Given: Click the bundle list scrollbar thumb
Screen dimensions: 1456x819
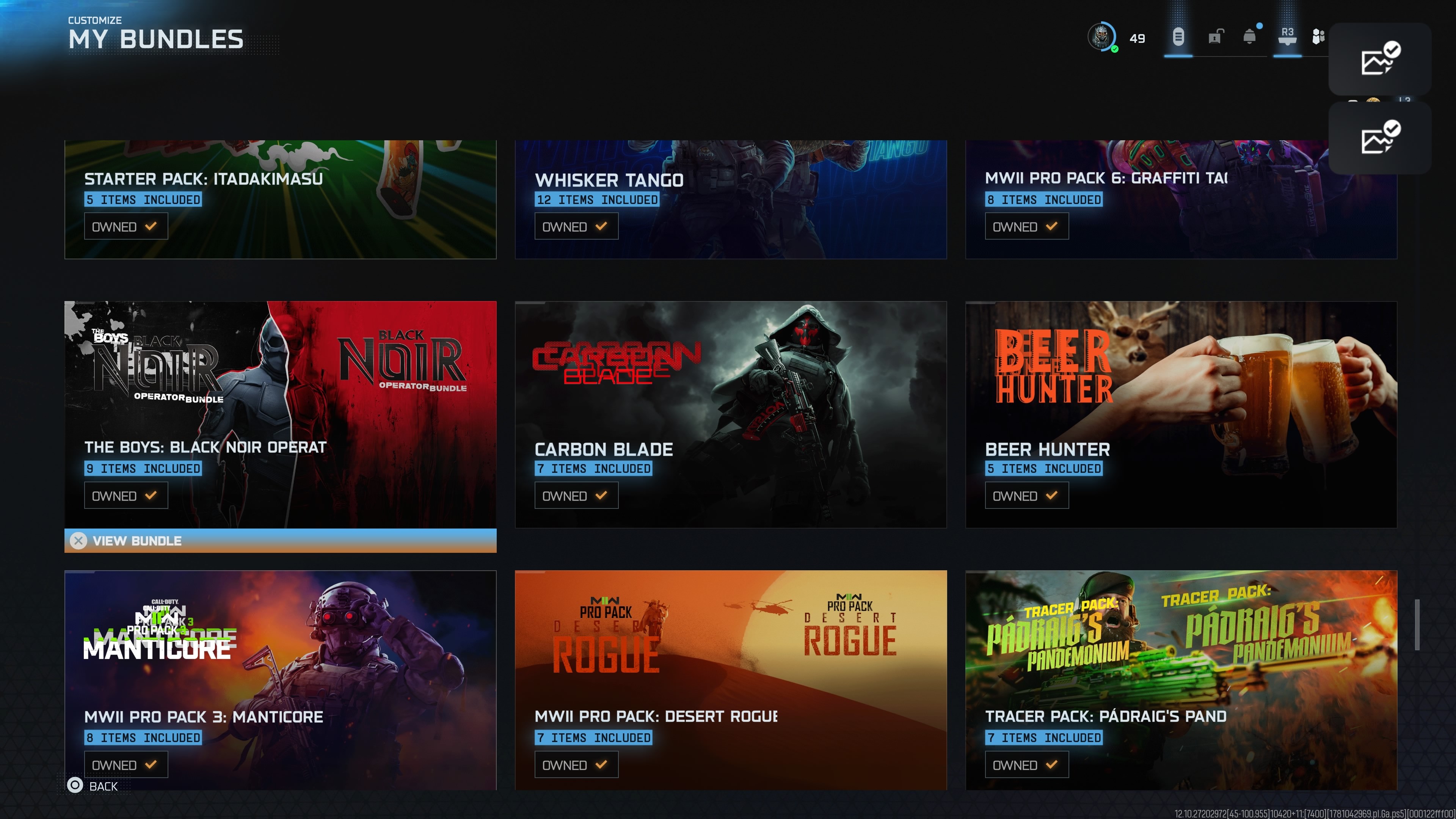Looking at the screenshot, I should [1417, 624].
